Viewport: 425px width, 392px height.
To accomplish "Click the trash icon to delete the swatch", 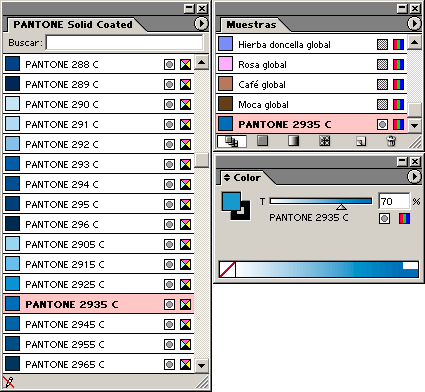I will click(x=391, y=141).
